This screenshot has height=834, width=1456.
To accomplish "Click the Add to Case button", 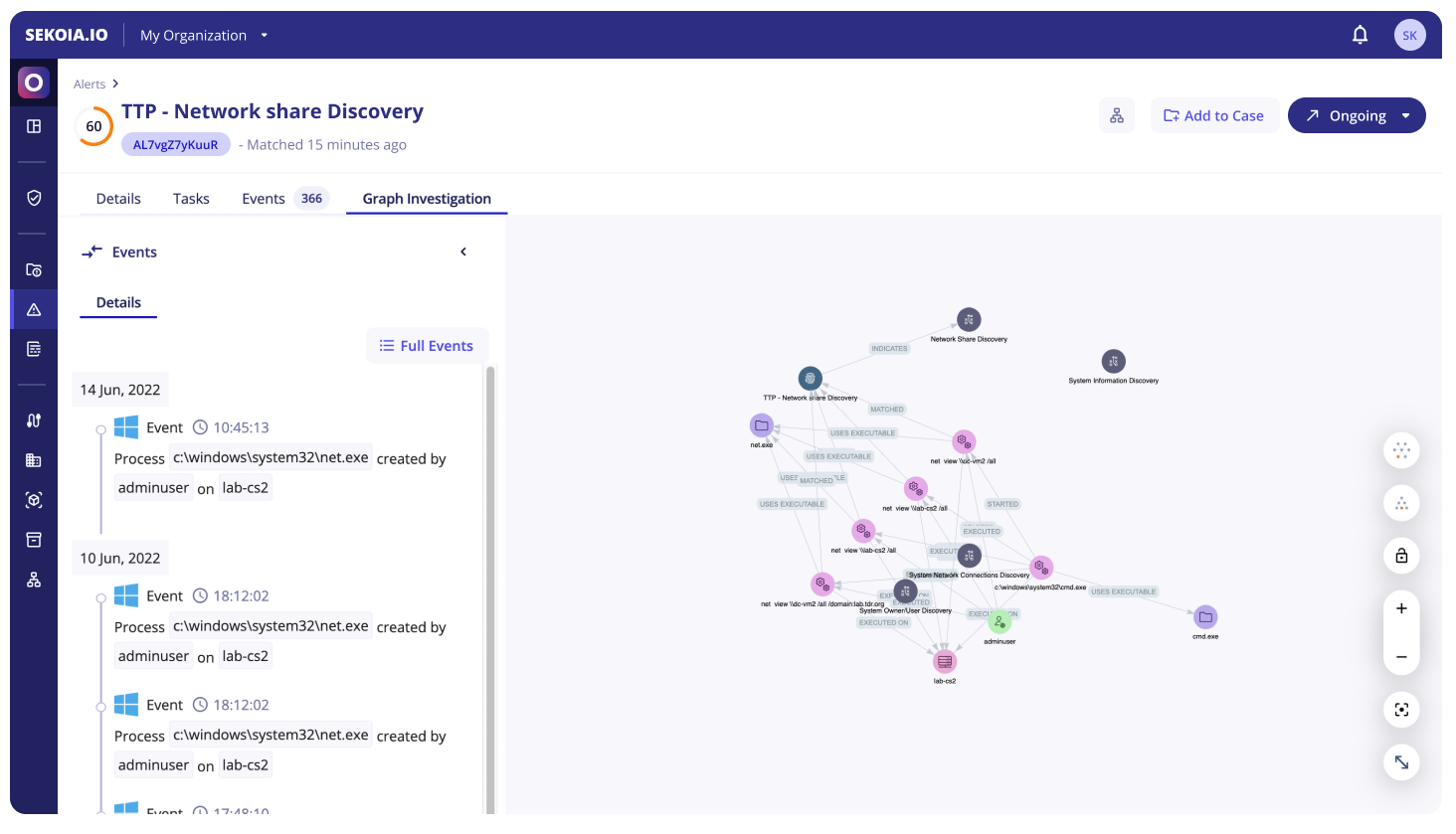I will [1213, 115].
